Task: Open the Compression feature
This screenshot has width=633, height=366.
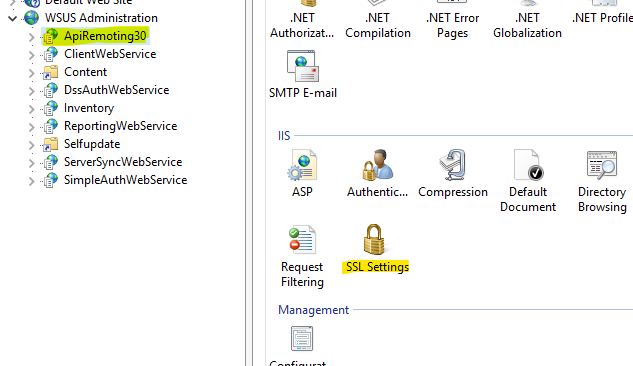Action: (x=453, y=174)
